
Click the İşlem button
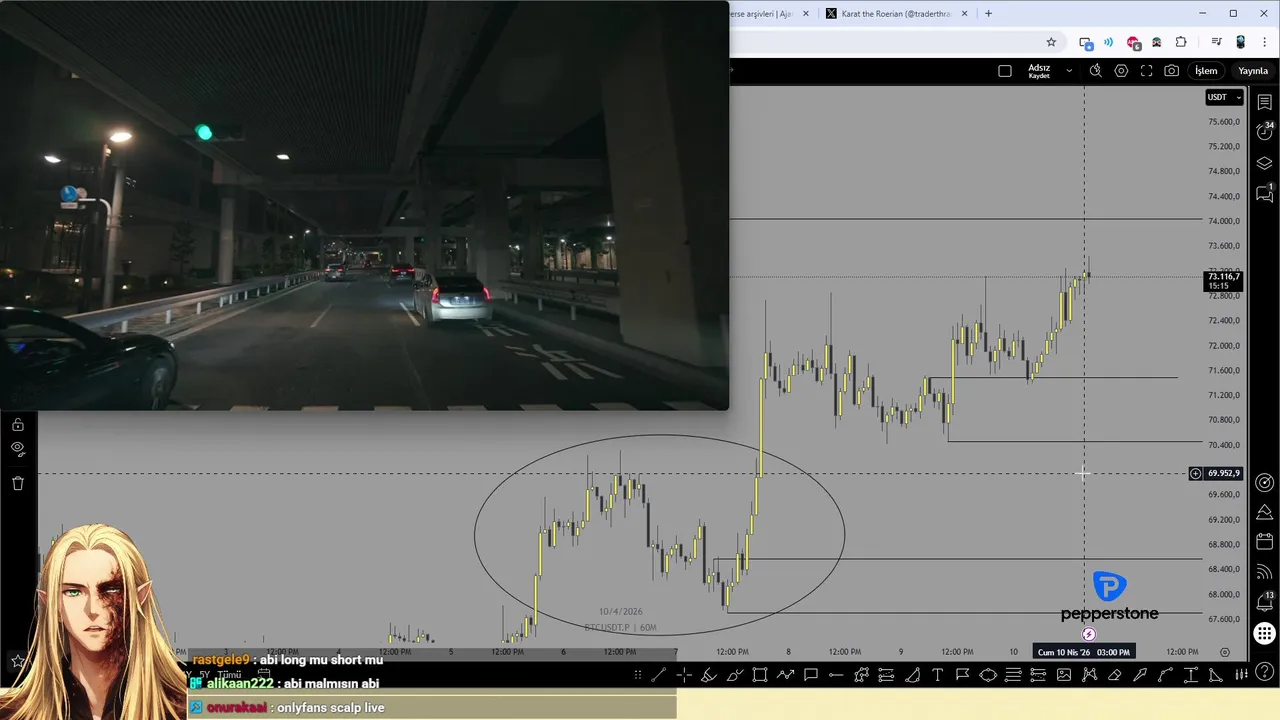point(1206,71)
